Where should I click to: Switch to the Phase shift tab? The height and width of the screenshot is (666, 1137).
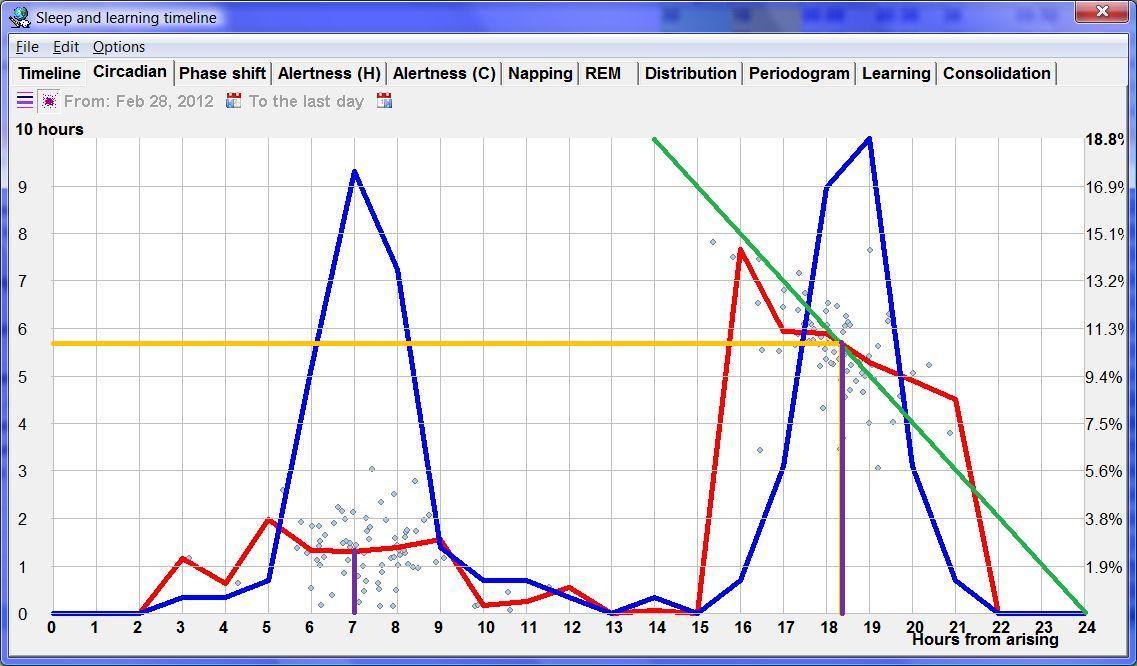click(222, 74)
